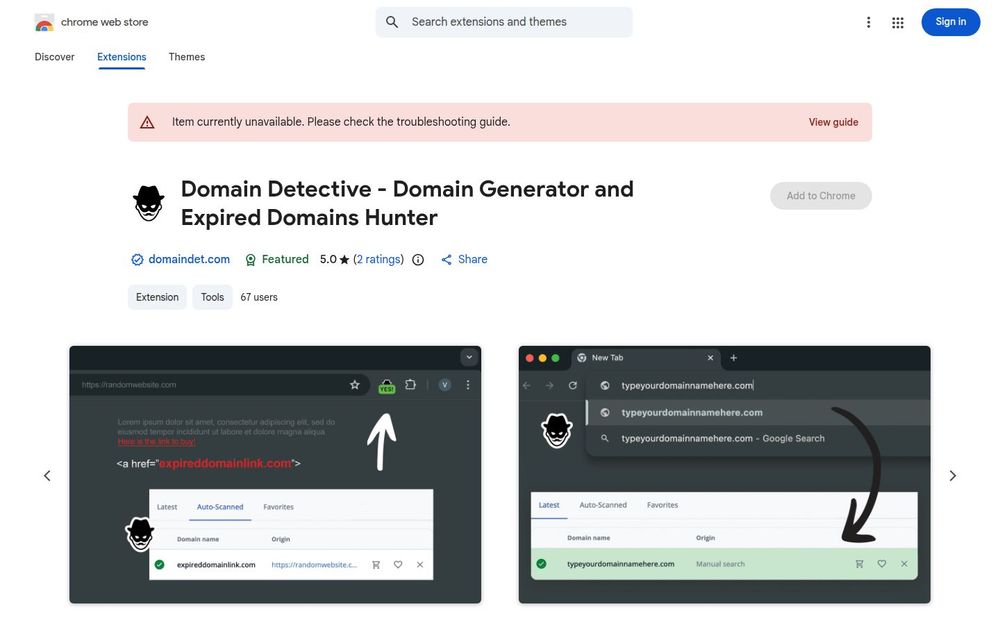The width and height of the screenshot is (1000, 625).
Task: Click the search magnifier icon
Action: coord(392,22)
